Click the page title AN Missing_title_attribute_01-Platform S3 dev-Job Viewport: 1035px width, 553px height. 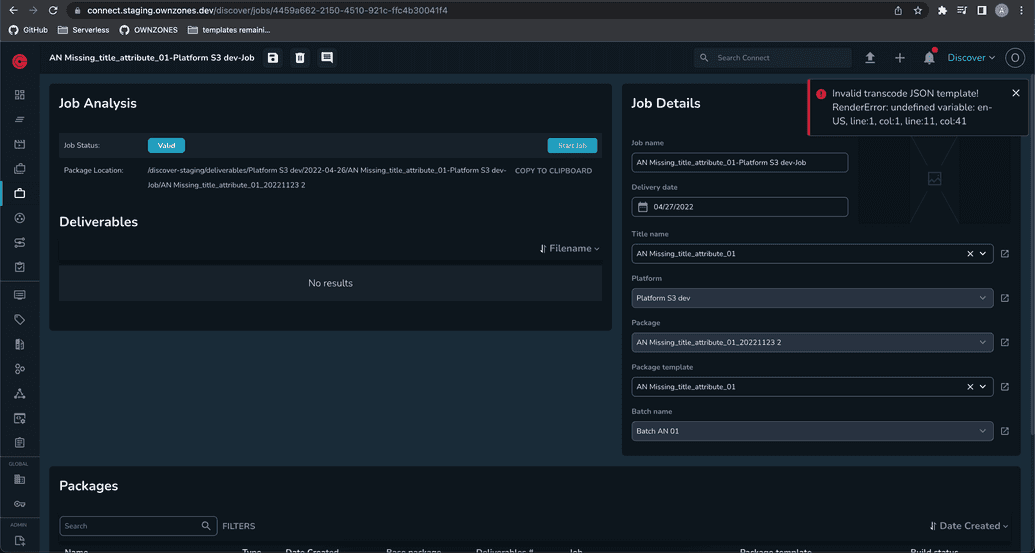point(152,58)
